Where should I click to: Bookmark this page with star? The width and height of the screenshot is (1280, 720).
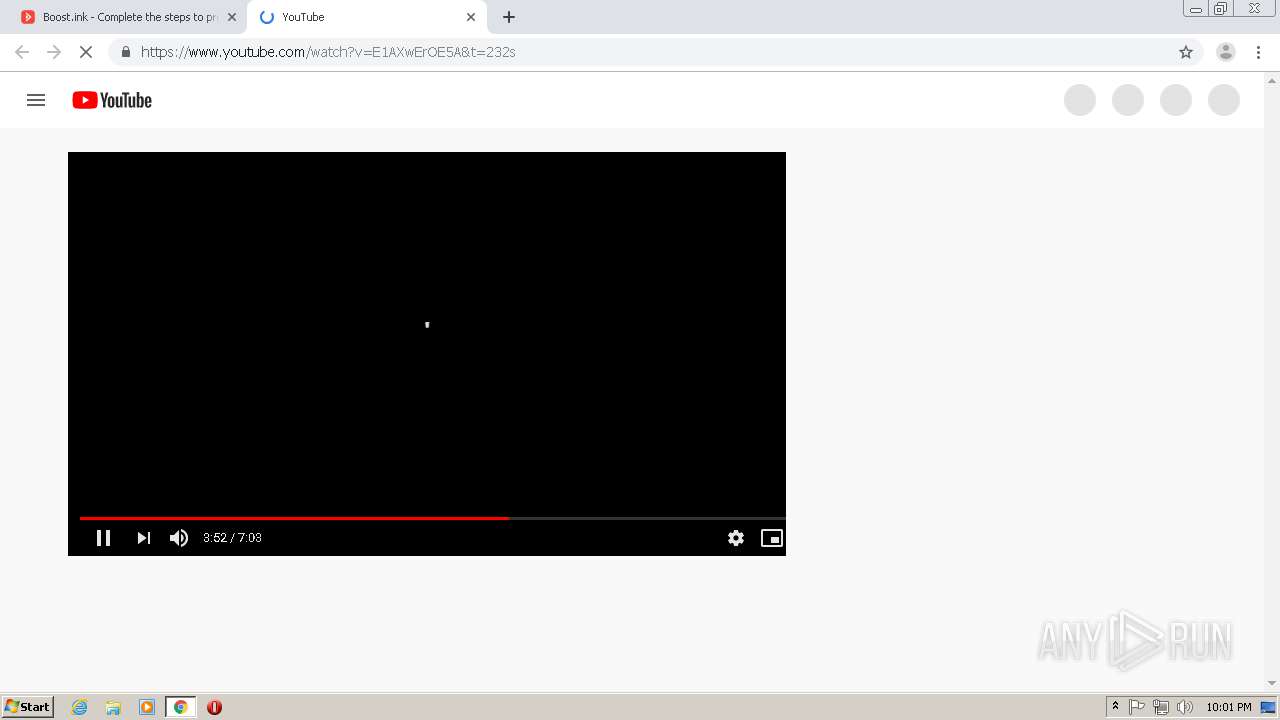click(x=1186, y=52)
